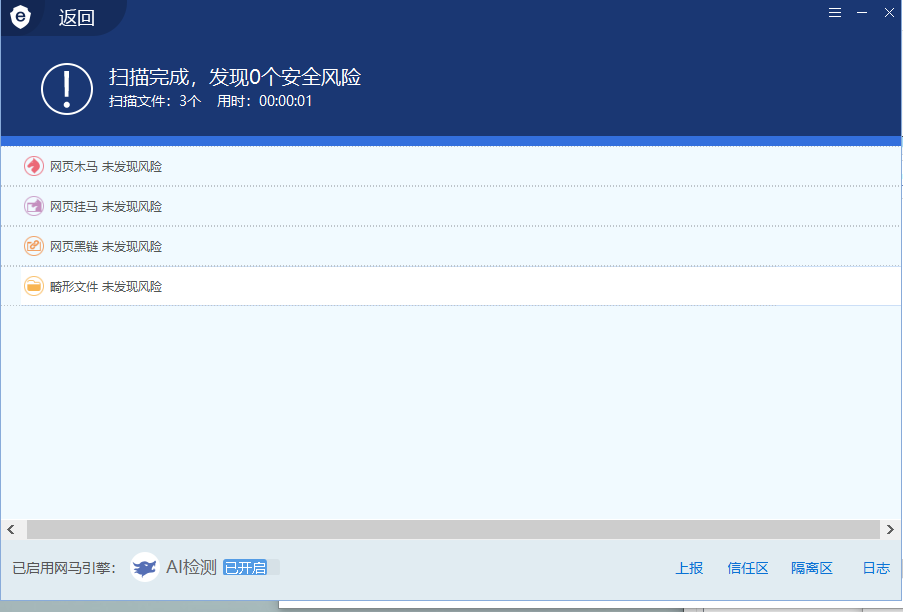903x612 pixels.
Task: Click the horizontal scrollbar left arrow
Action: pos(11,530)
